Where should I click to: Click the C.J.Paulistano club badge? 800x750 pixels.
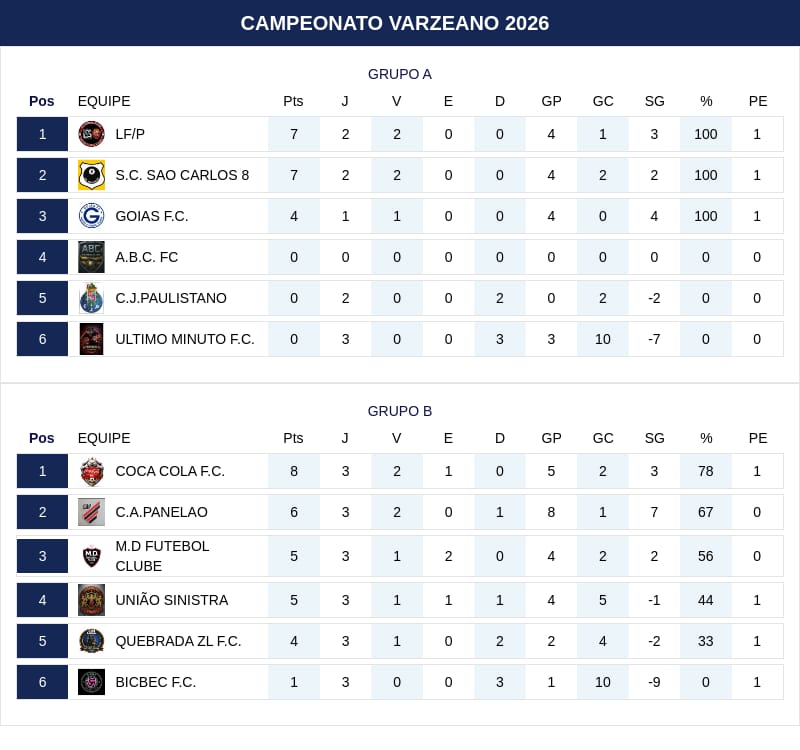(x=91, y=298)
